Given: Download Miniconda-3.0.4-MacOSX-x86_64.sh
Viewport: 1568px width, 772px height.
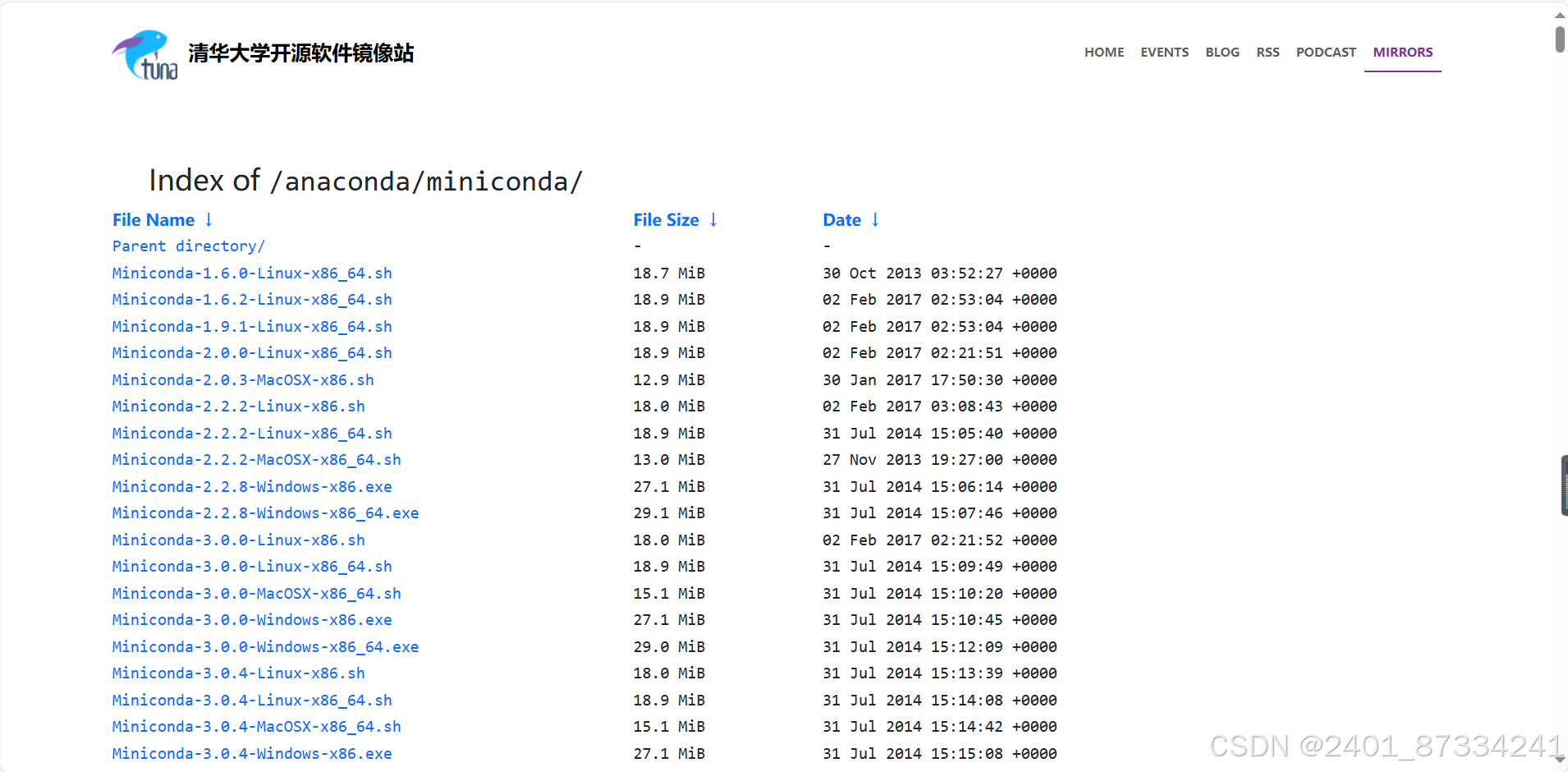Looking at the screenshot, I should click(257, 727).
